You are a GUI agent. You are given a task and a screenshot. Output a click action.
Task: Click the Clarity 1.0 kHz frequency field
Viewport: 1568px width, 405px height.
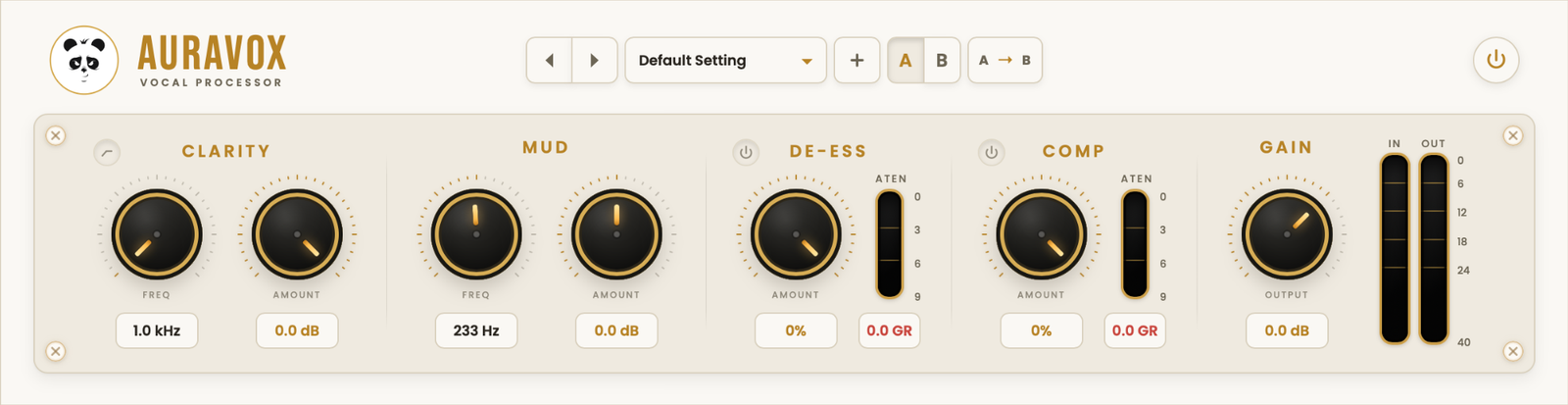tap(157, 330)
